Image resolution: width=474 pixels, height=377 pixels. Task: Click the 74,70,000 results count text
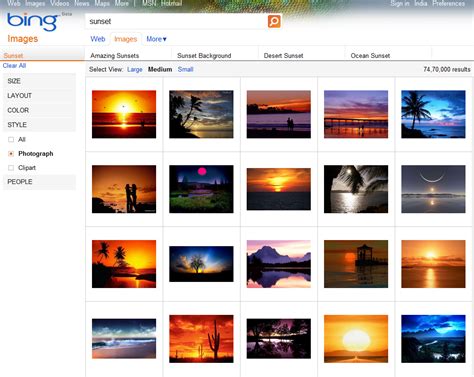click(447, 69)
